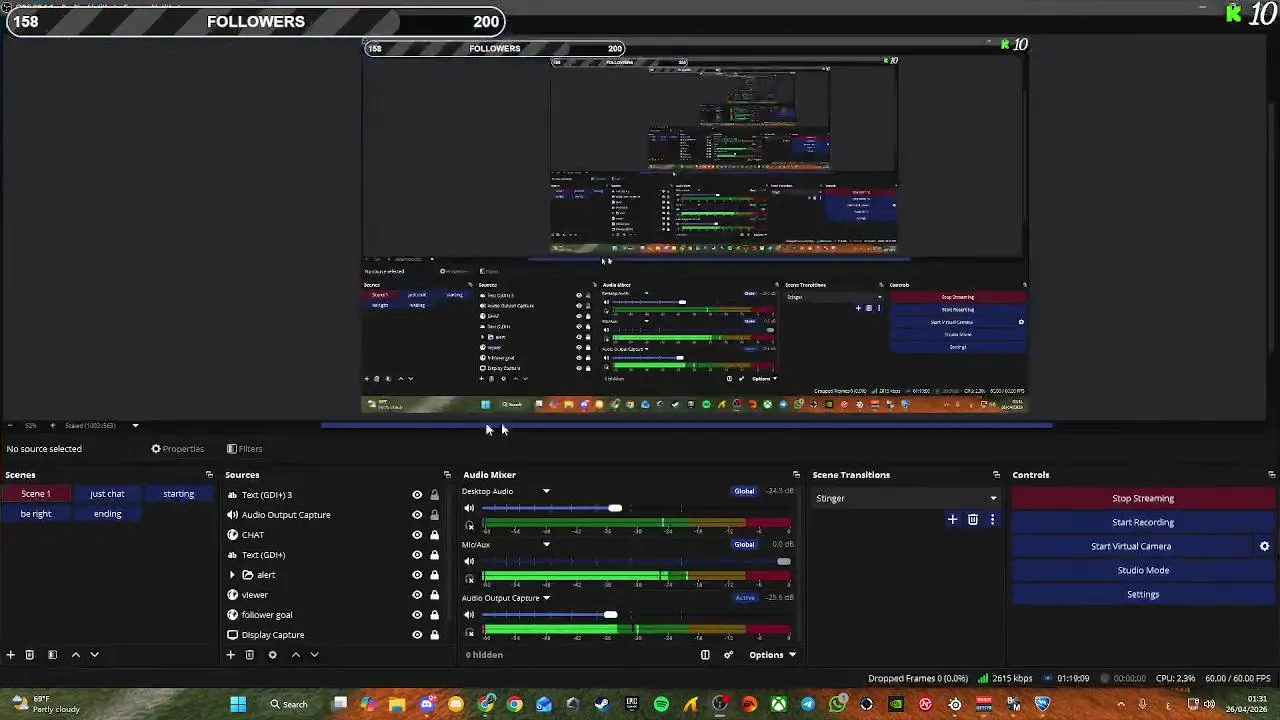
Task: Open source Properties button
Action: 177,449
